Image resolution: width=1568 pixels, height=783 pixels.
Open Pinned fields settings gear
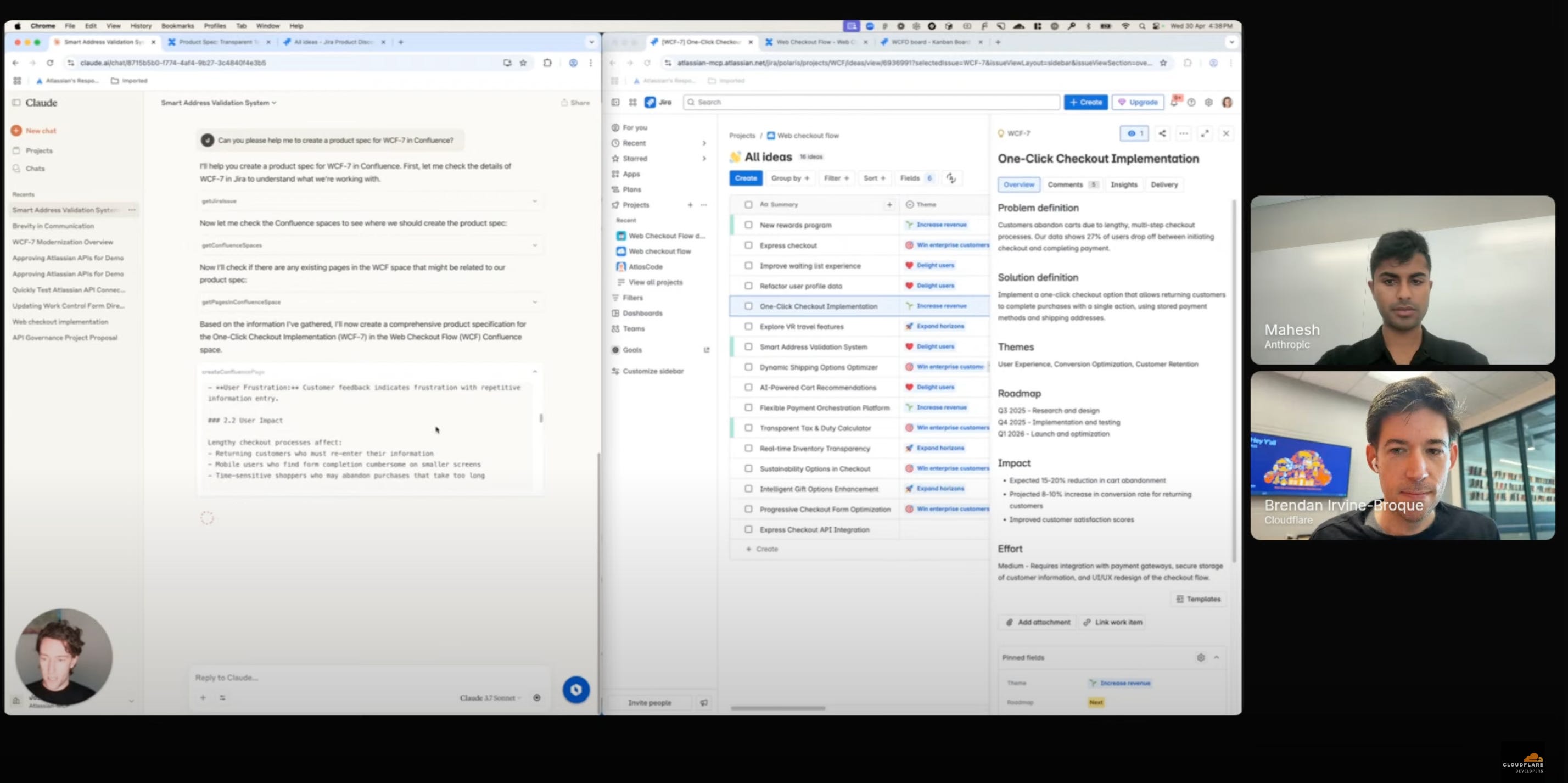click(1201, 658)
